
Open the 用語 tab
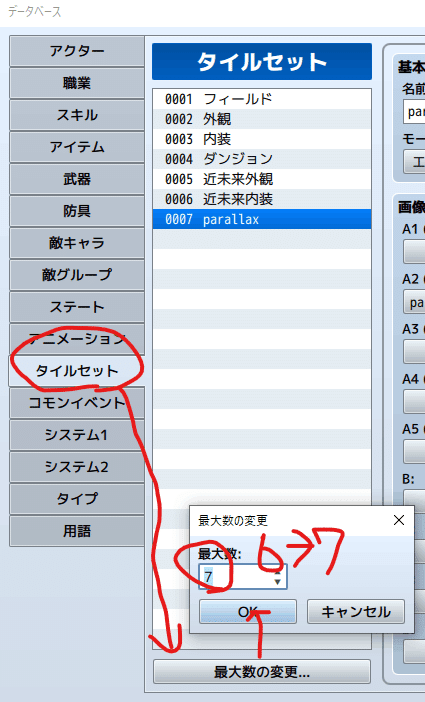(x=77, y=531)
